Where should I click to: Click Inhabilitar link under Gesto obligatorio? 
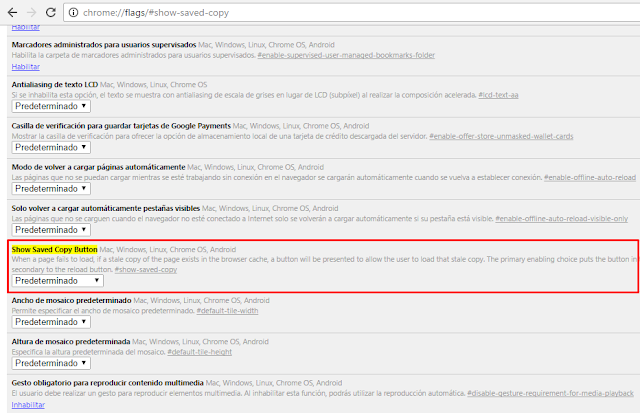pos(28,405)
